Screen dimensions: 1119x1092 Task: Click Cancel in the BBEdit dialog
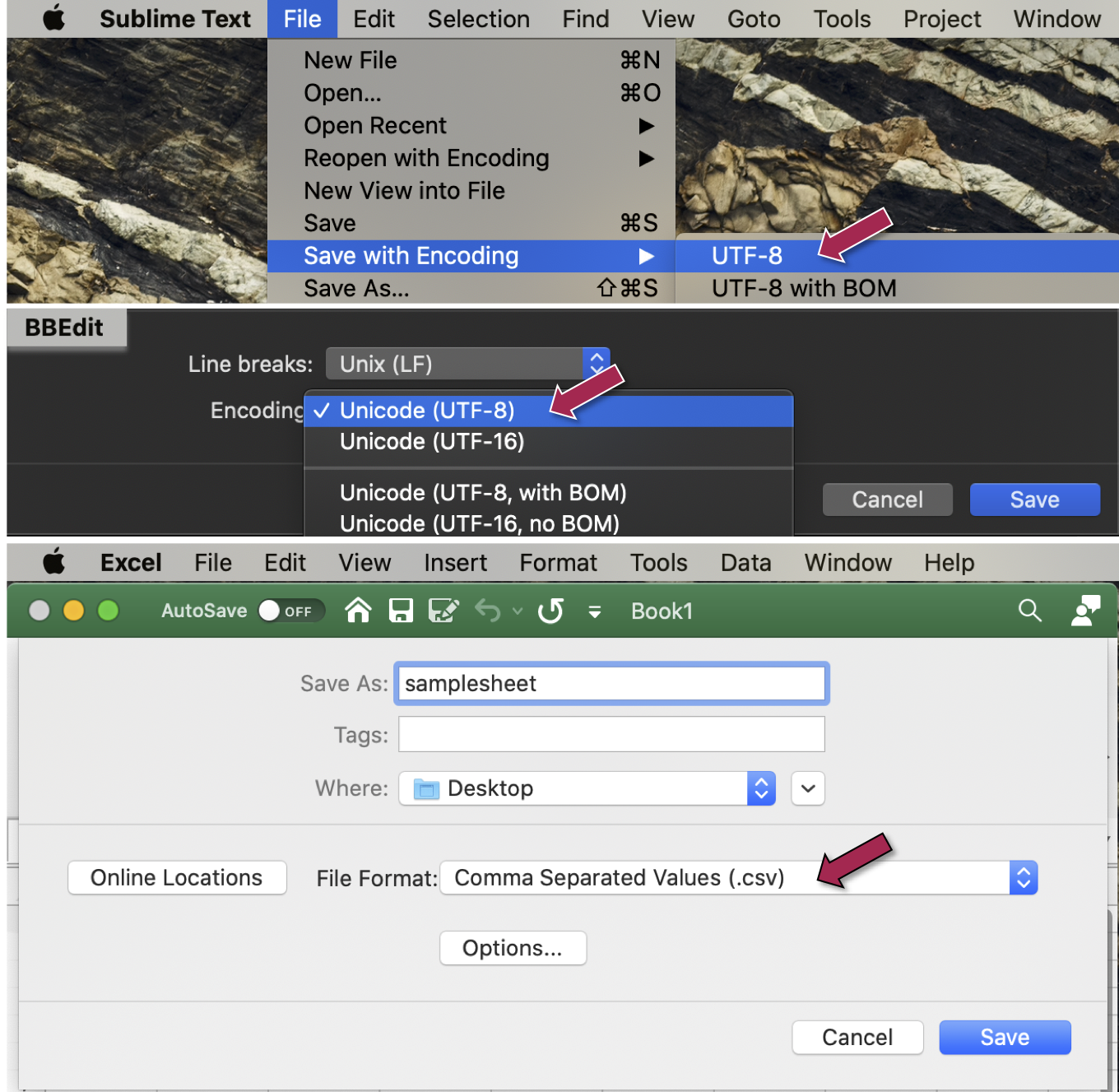[887, 500]
